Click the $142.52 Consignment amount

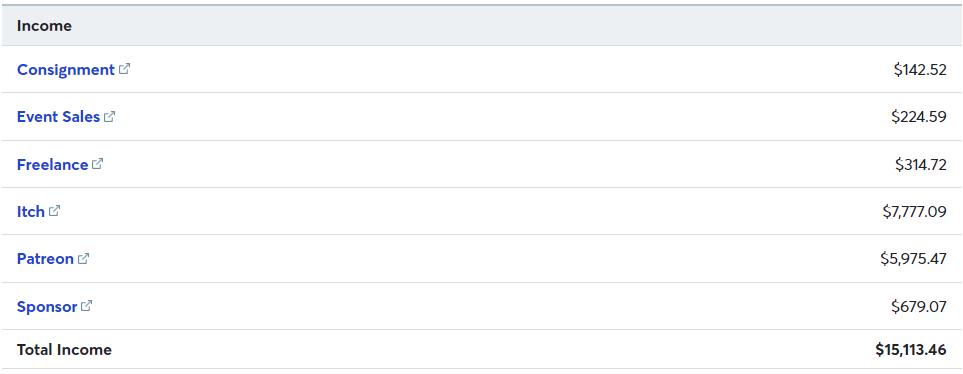point(920,70)
